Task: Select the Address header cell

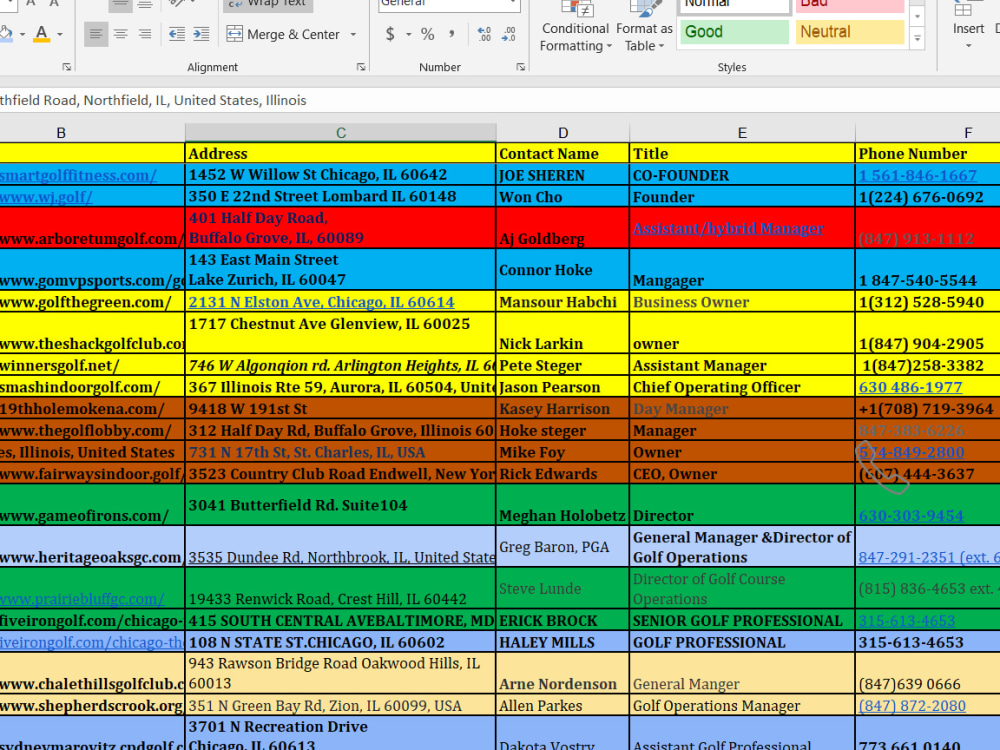Action: coord(341,154)
